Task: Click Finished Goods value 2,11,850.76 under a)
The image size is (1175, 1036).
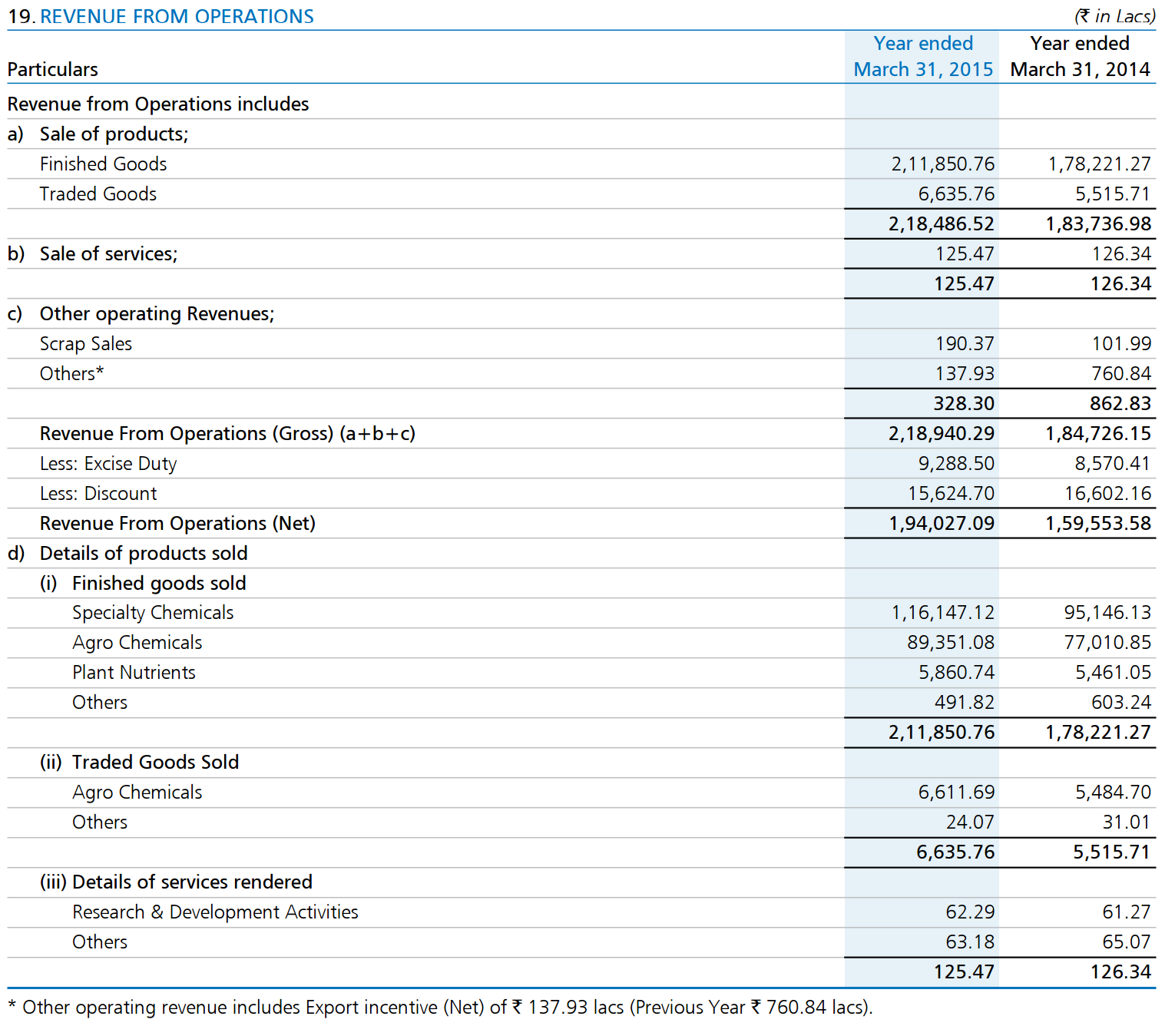Action: [943, 164]
